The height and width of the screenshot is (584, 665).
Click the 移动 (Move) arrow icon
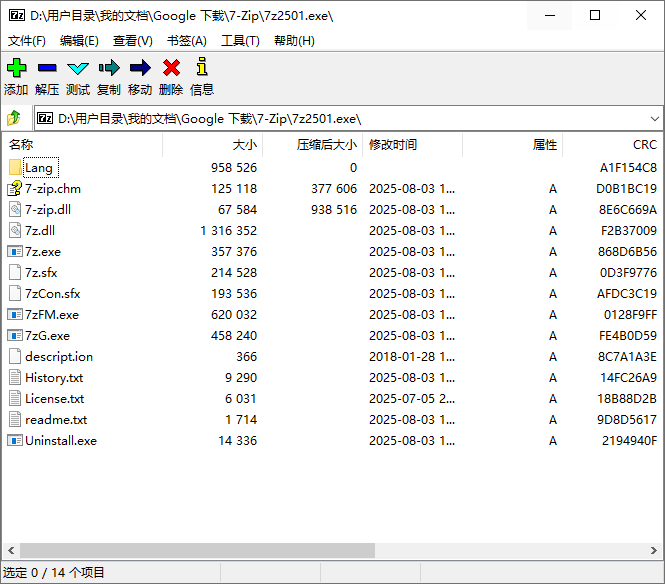(140, 68)
